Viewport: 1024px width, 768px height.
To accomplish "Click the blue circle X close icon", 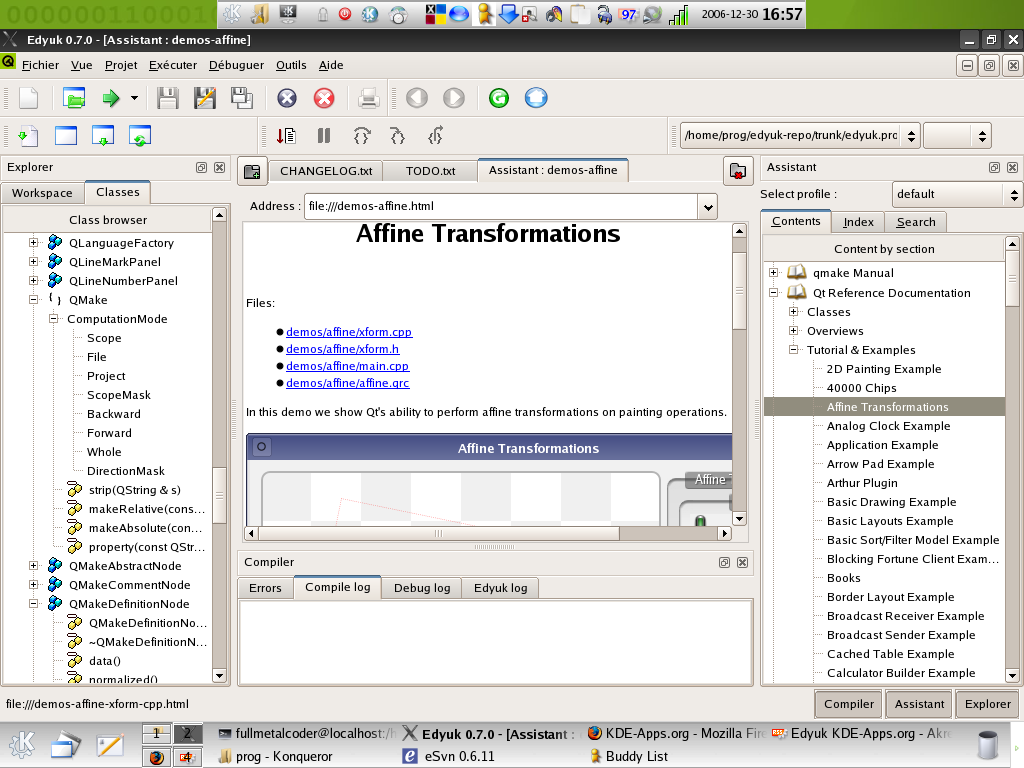I will (287, 99).
